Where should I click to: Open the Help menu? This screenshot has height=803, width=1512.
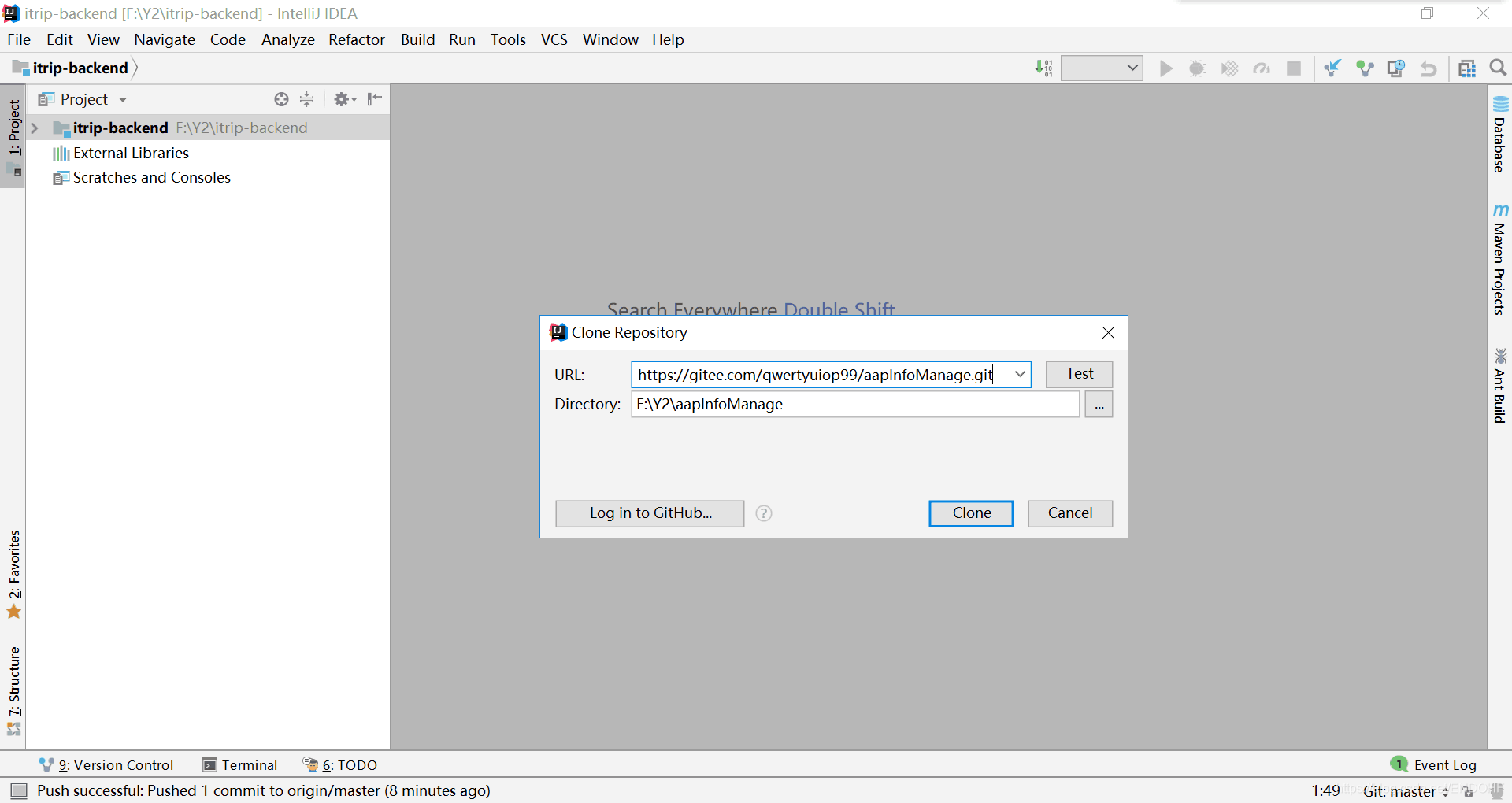click(x=668, y=40)
